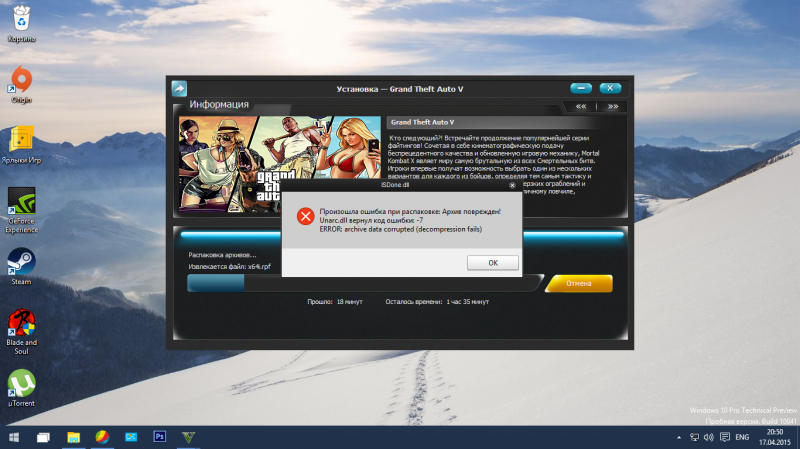Click the colorful ball taskbar icon
Image resolution: width=800 pixels, height=449 pixels.
click(102, 437)
